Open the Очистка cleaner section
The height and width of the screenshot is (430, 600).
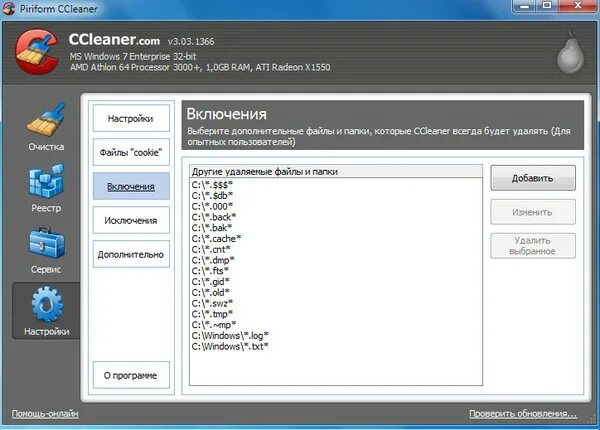pos(46,127)
